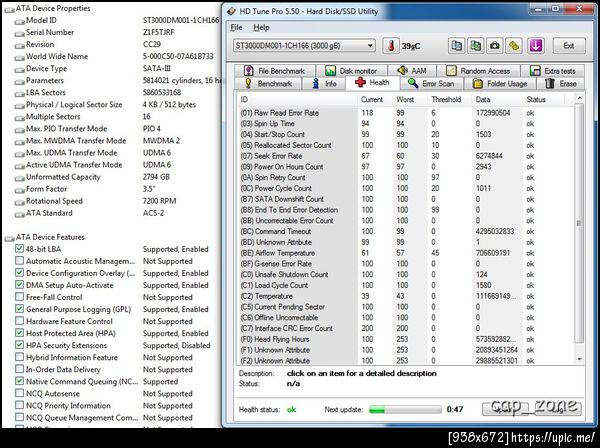Toggle HPA Security Extensions checkbox
600x448 pixels.
(20, 345)
